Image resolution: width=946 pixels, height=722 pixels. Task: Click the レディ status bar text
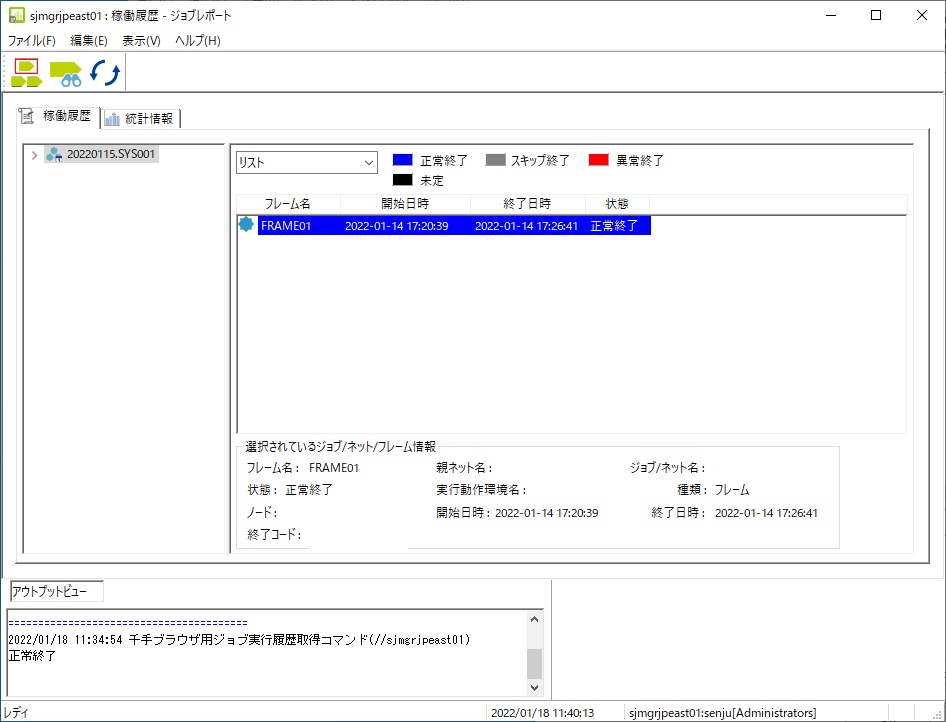16,713
